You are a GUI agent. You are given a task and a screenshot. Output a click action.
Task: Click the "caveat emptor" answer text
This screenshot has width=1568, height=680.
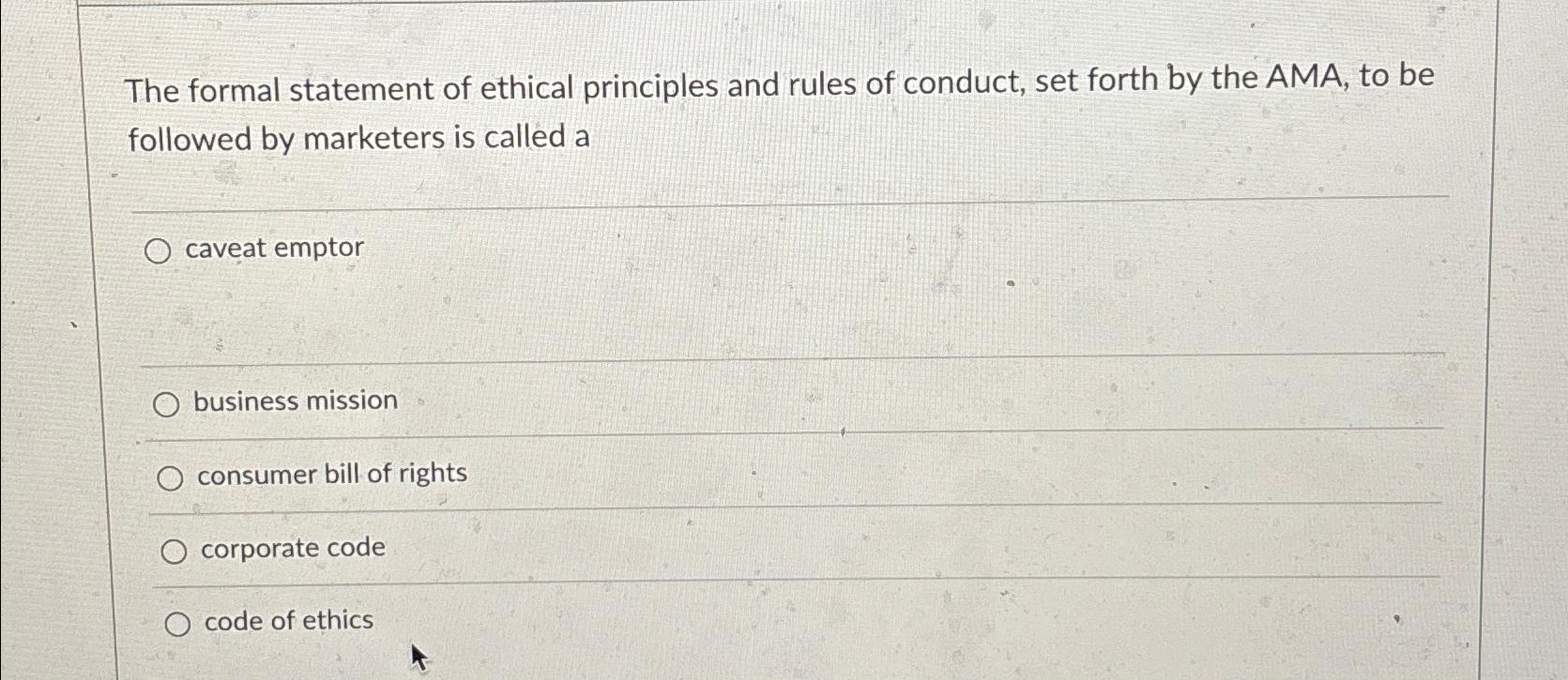pyautogui.click(x=274, y=248)
